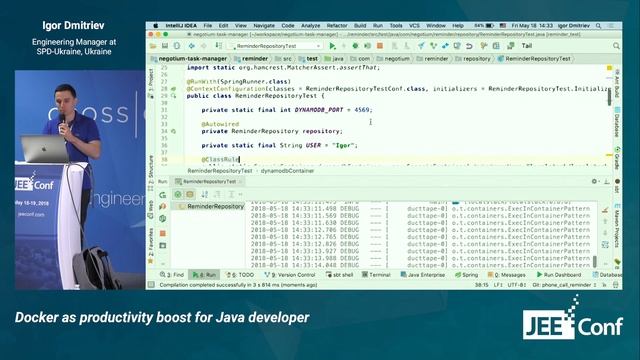
Task: Click Git branch phone_call_reminder in status bar
Action: 565,285
